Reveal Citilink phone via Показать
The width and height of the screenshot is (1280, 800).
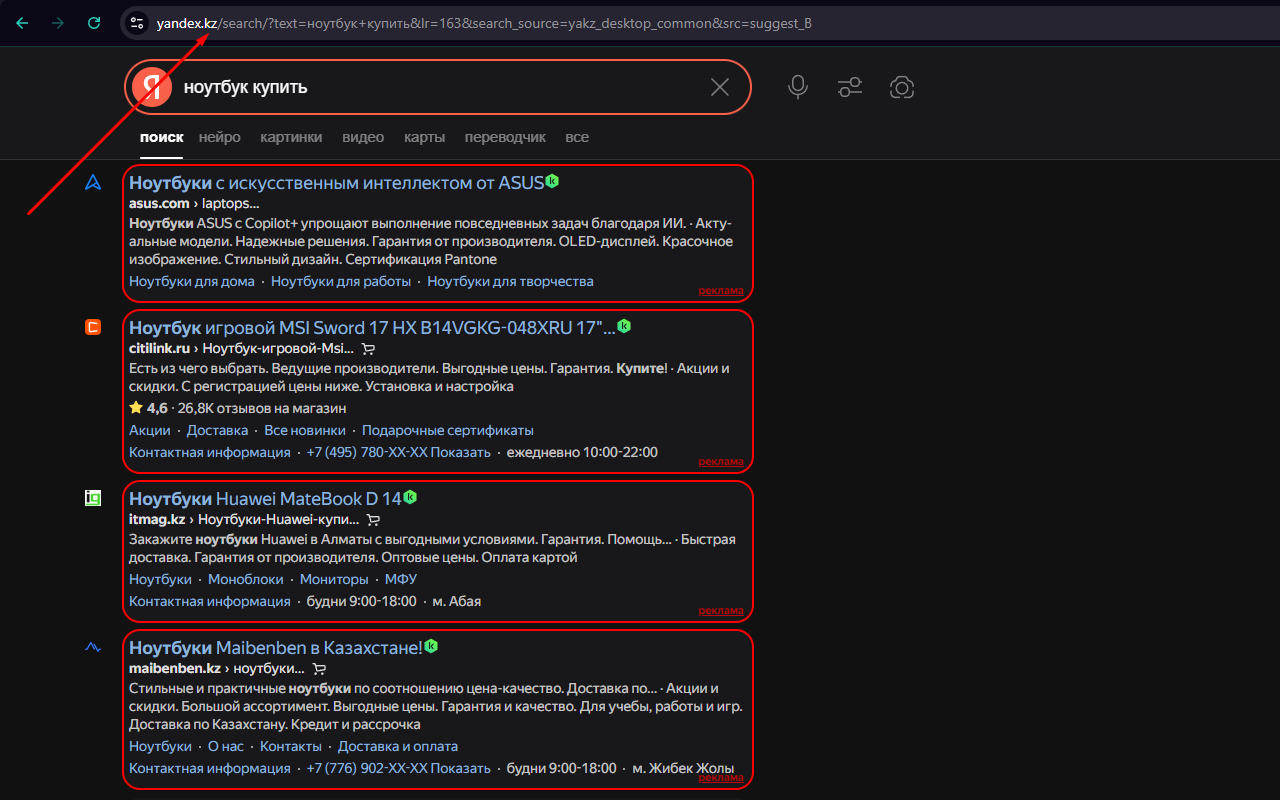(x=461, y=451)
